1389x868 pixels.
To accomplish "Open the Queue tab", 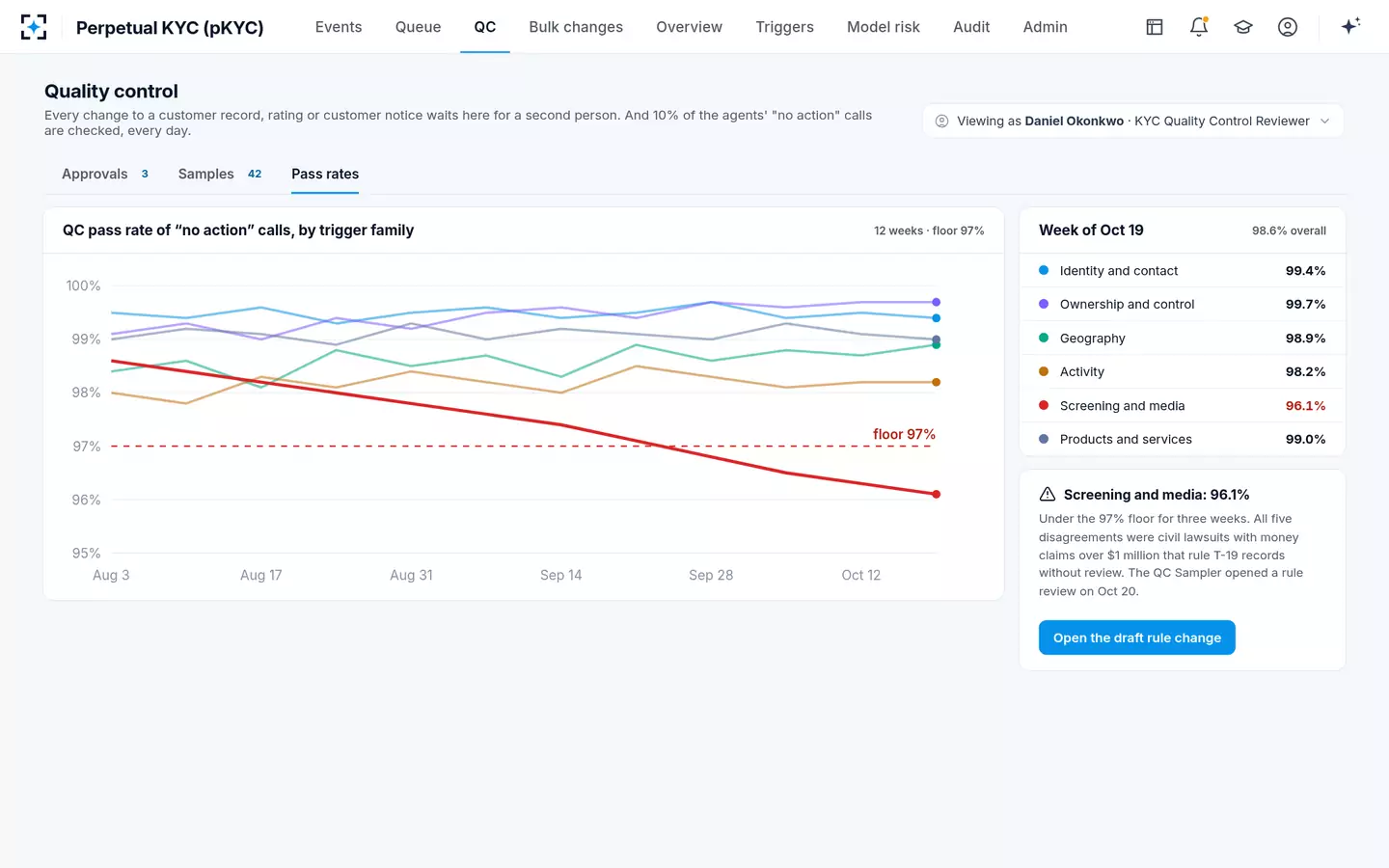I will click(x=419, y=27).
